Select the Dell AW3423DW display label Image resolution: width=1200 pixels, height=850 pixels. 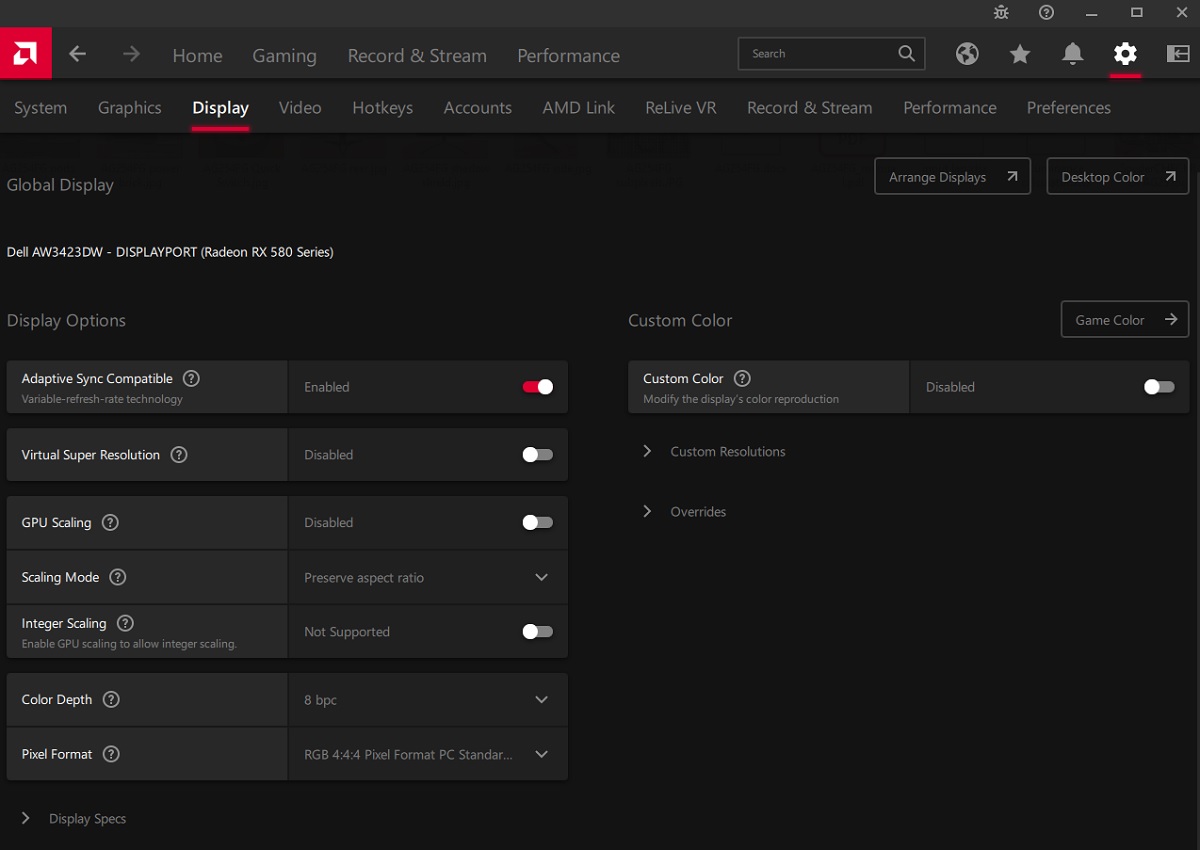(170, 252)
